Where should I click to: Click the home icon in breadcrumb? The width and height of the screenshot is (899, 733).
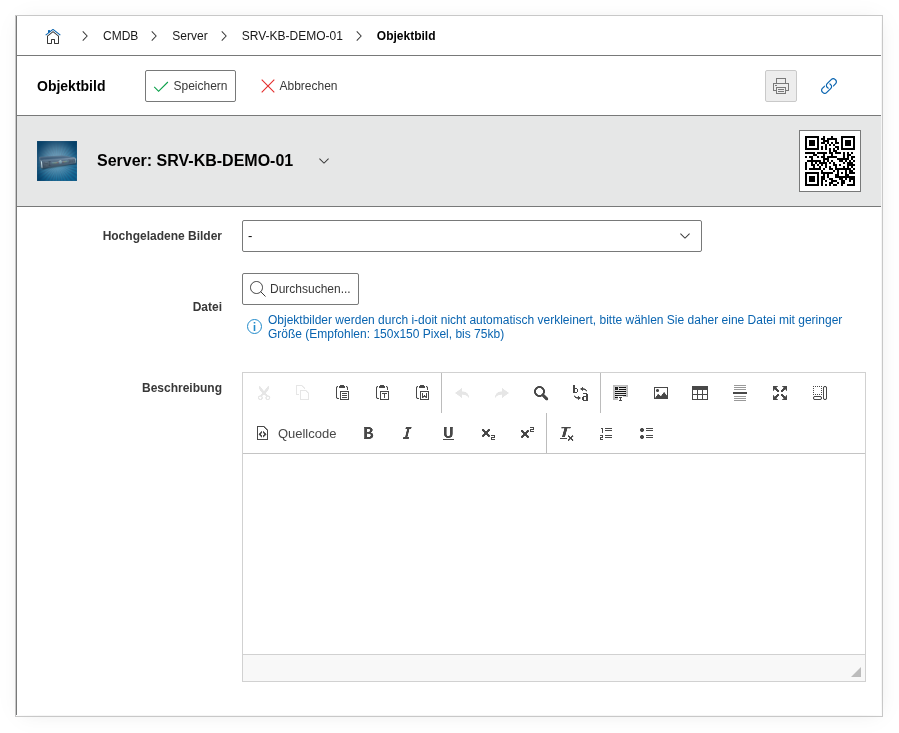[53, 36]
